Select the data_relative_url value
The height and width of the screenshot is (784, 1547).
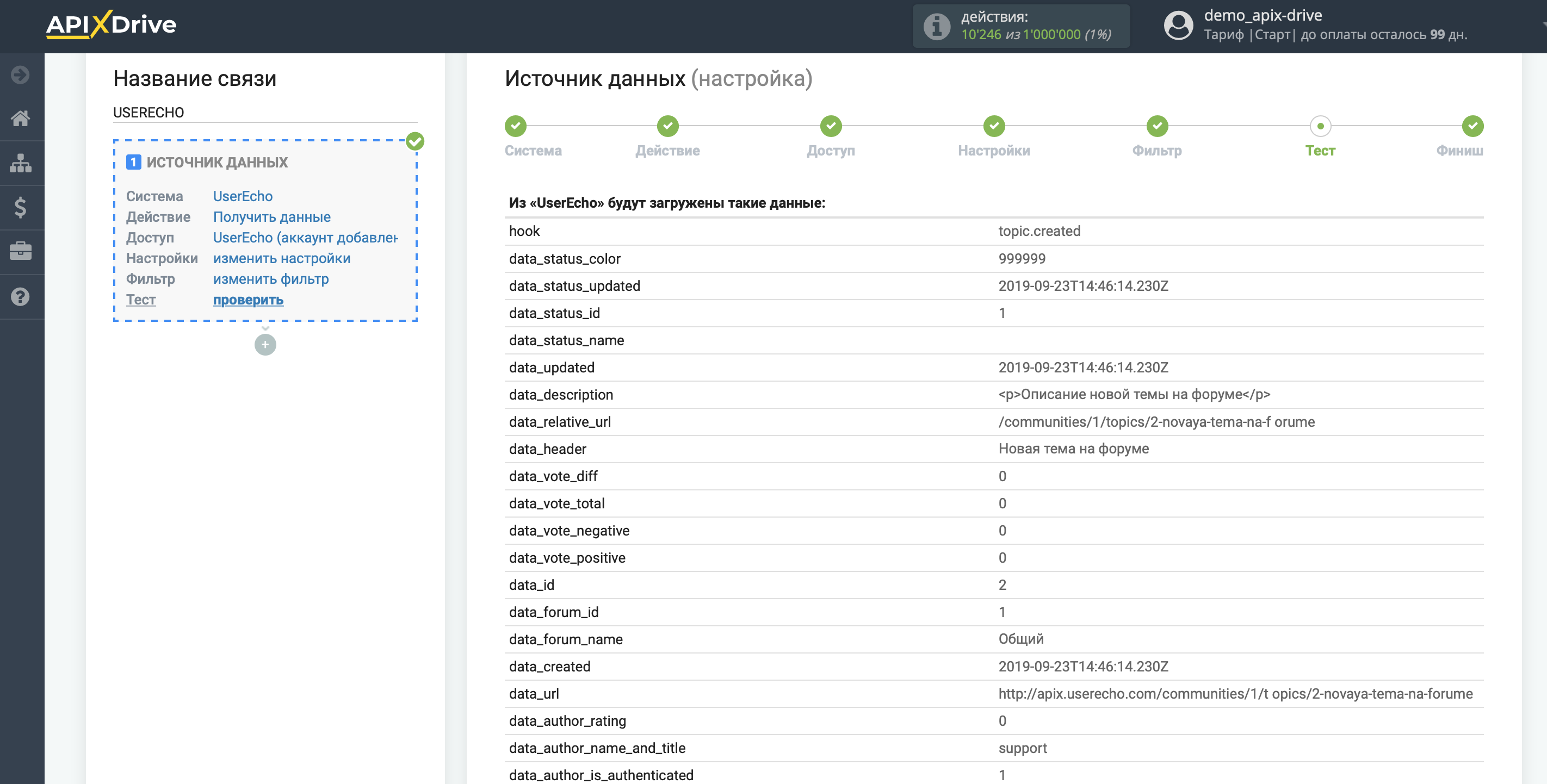tap(1156, 422)
